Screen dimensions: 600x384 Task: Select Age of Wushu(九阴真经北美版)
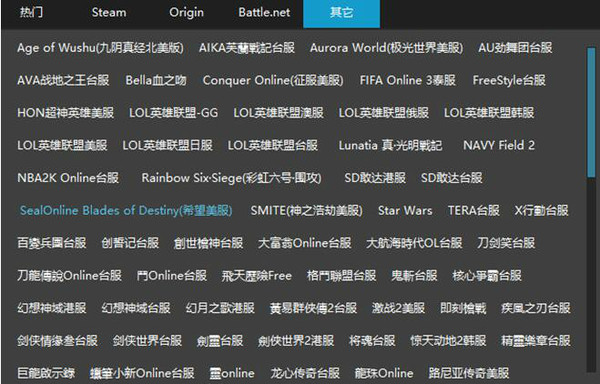coord(100,48)
